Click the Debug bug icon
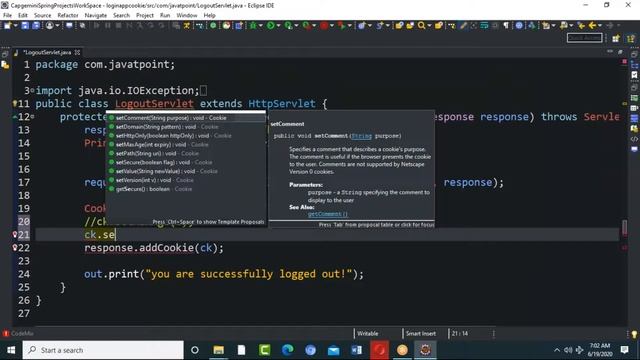This screenshot has height=360, width=640. (x=253, y=25)
